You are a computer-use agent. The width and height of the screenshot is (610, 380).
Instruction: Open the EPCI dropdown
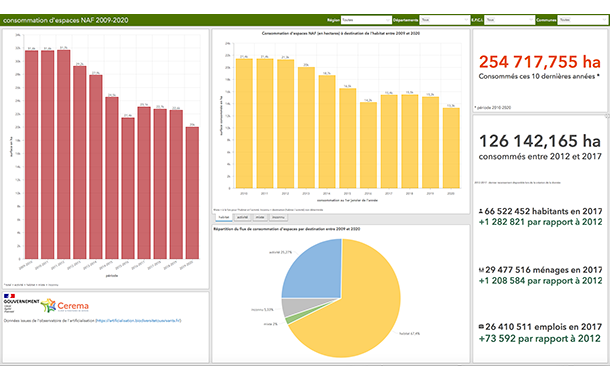(x=510, y=20)
